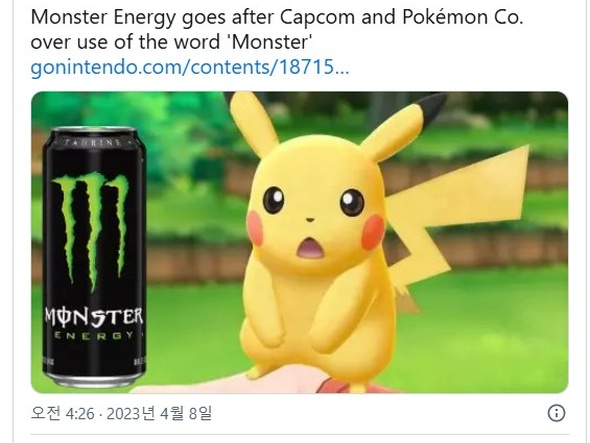Click Pikachu's open mouth
590x443 pixels.
tap(310, 248)
